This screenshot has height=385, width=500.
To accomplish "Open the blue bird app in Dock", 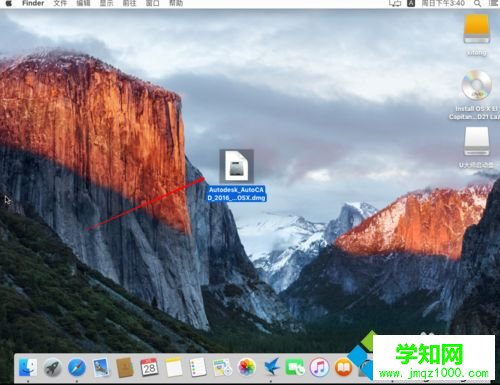I will click(x=271, y=367).
